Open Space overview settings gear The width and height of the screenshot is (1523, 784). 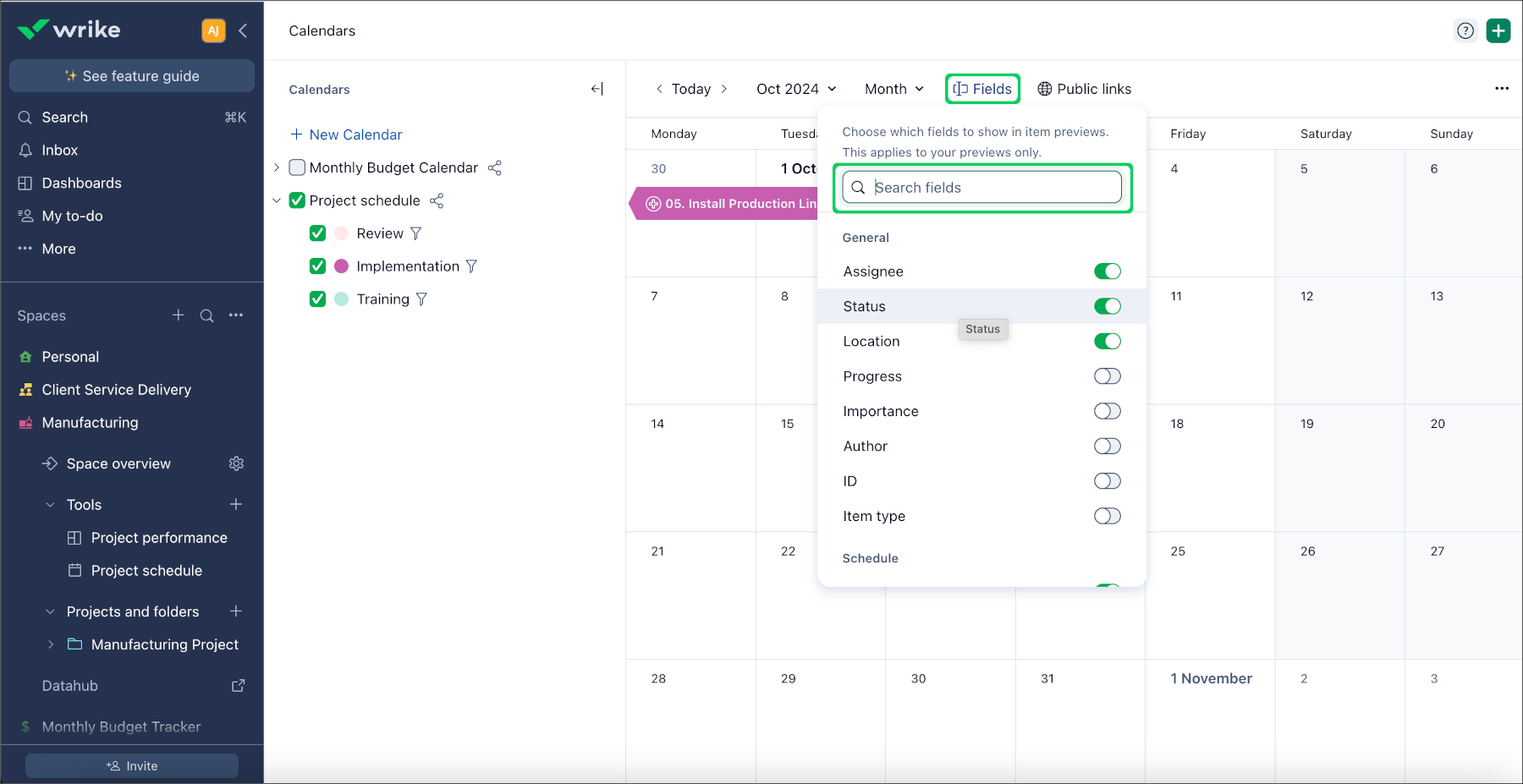pos(236,463)
